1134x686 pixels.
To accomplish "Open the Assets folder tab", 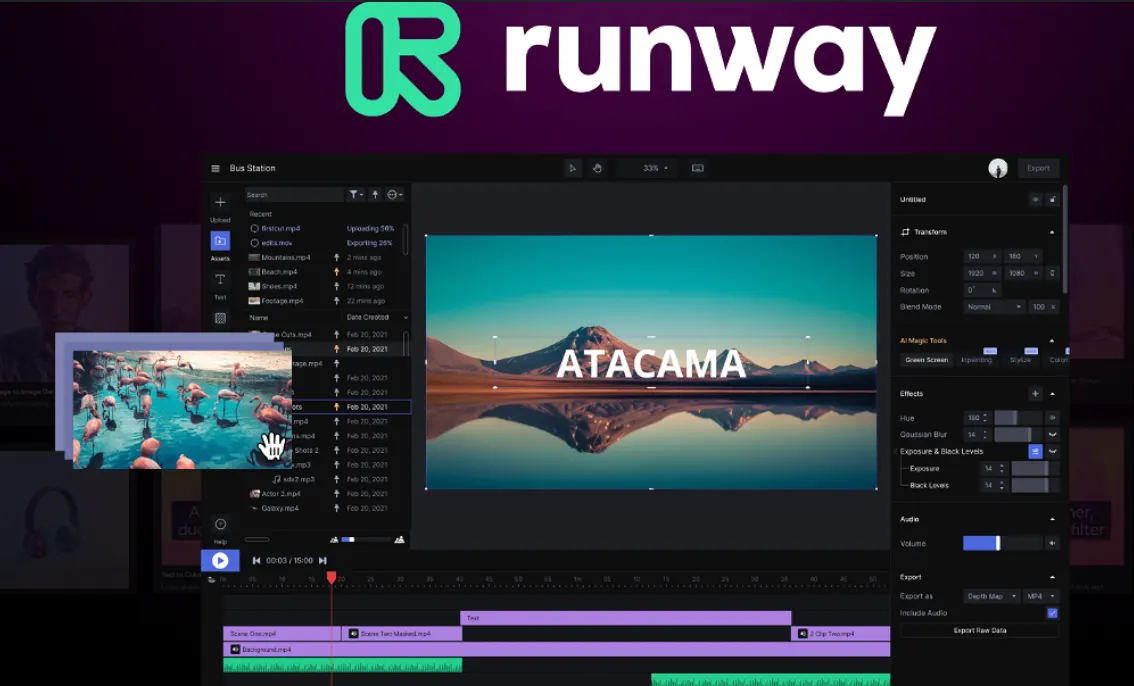I will click(x=221, y=241).
